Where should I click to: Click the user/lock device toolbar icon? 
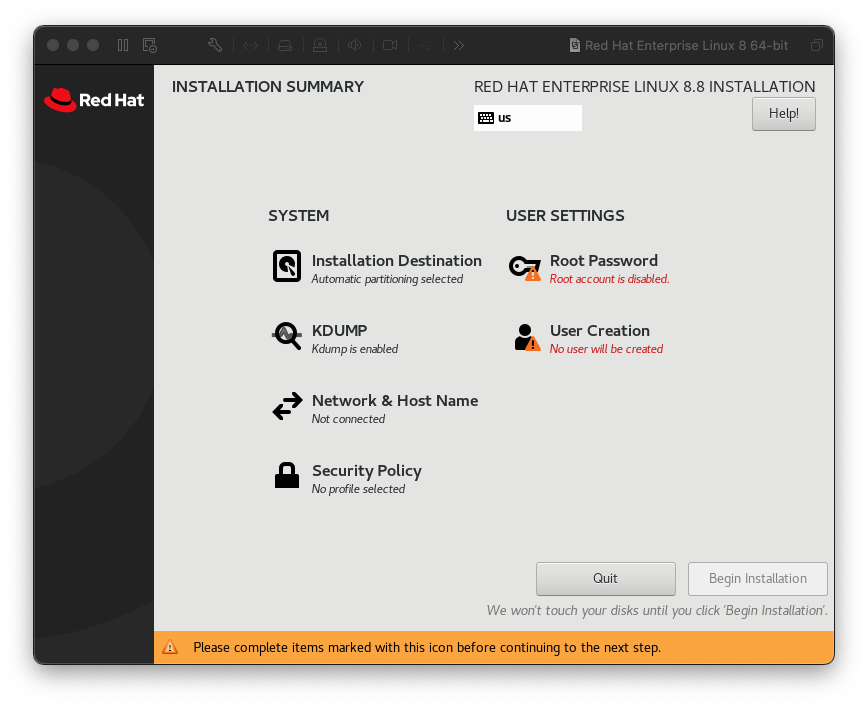pos(320,45)
